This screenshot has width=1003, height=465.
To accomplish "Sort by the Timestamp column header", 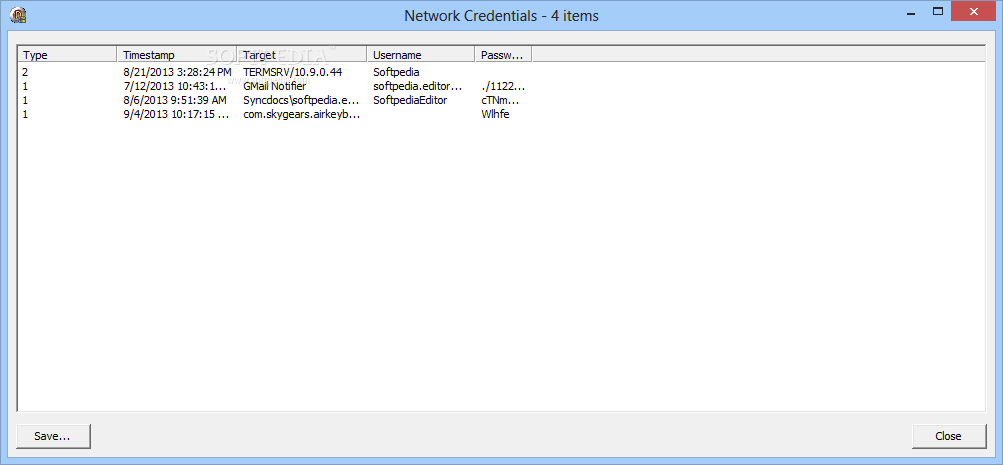I will coord(177,55).
